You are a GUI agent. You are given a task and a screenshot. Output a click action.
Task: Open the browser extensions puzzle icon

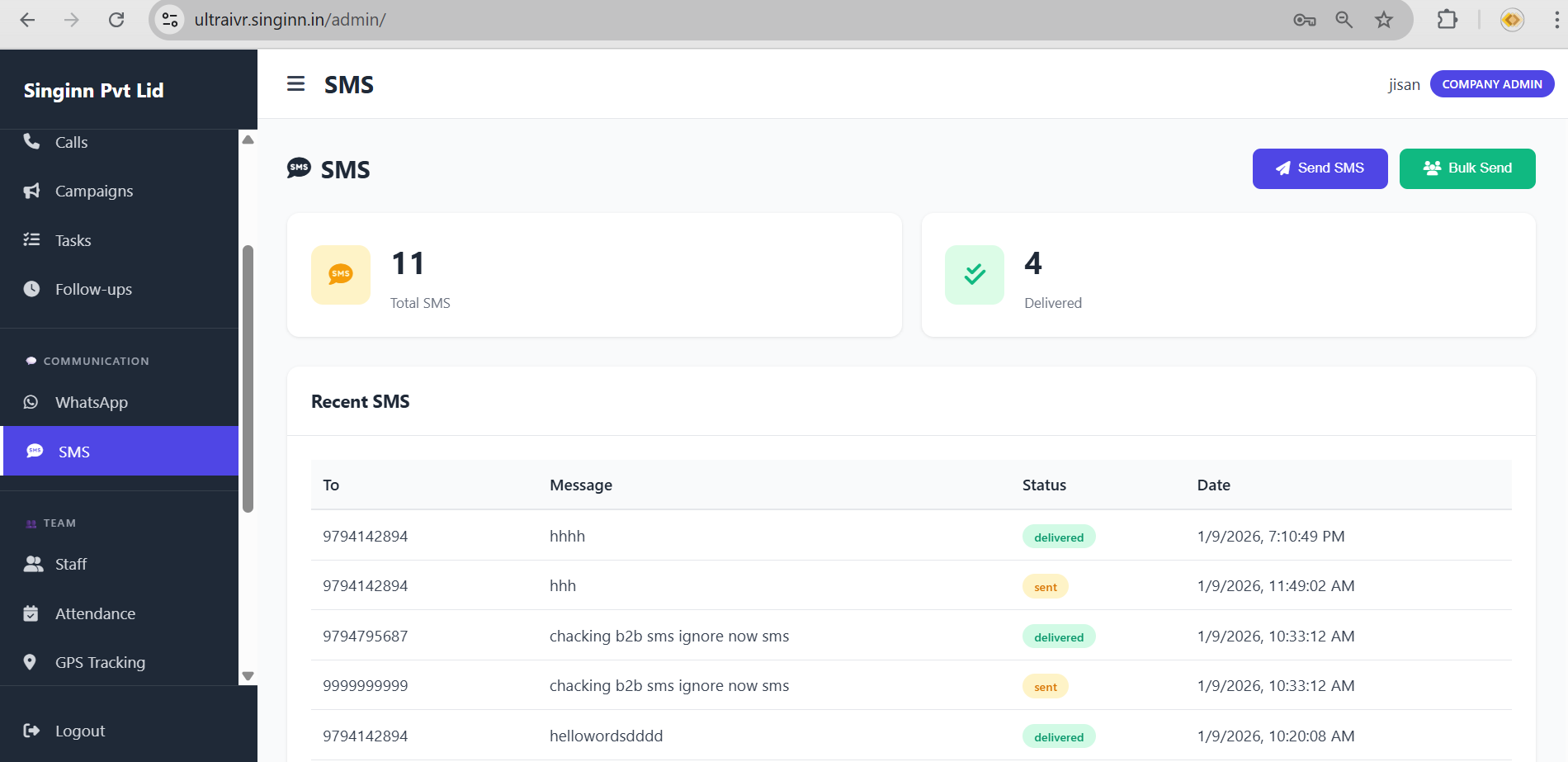click(x=1447, y=20)
